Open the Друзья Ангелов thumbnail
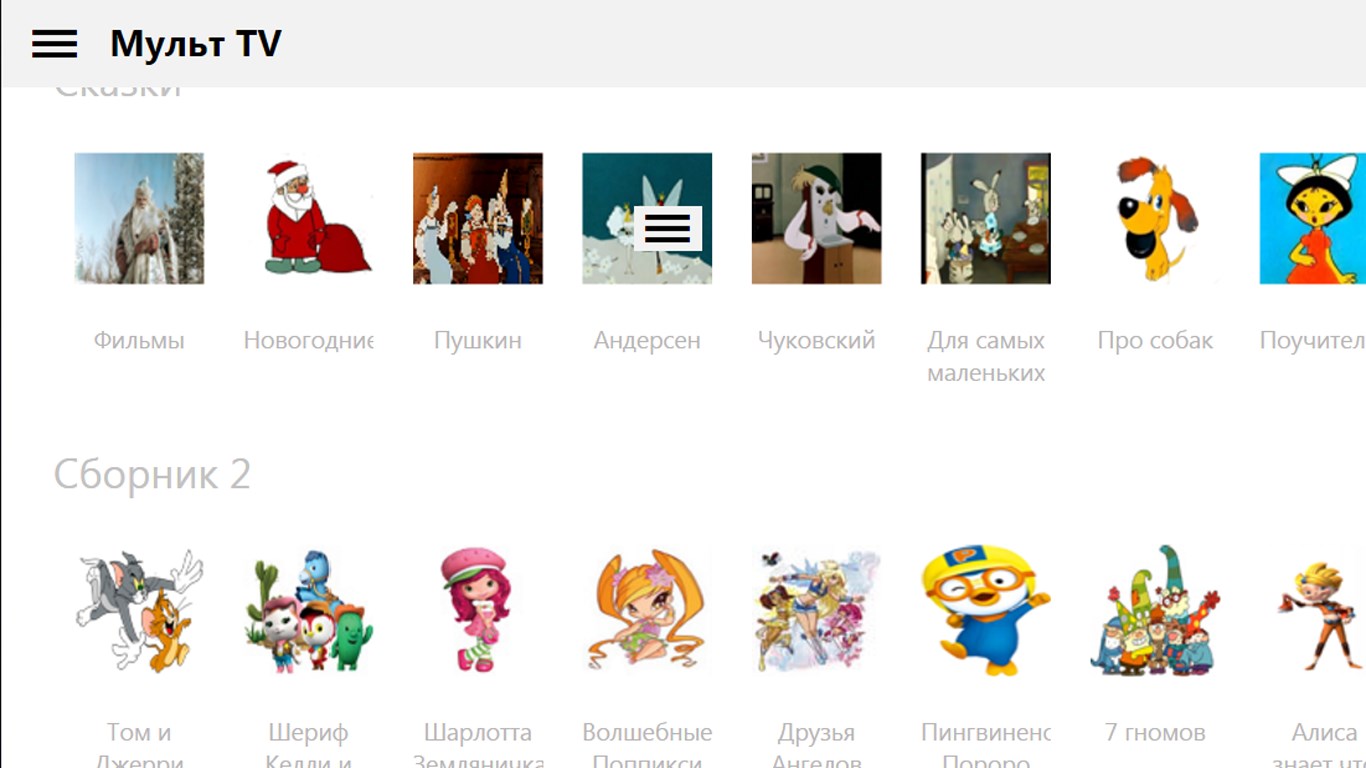Screen dimensions: 1366x768 tap(817, 610)
